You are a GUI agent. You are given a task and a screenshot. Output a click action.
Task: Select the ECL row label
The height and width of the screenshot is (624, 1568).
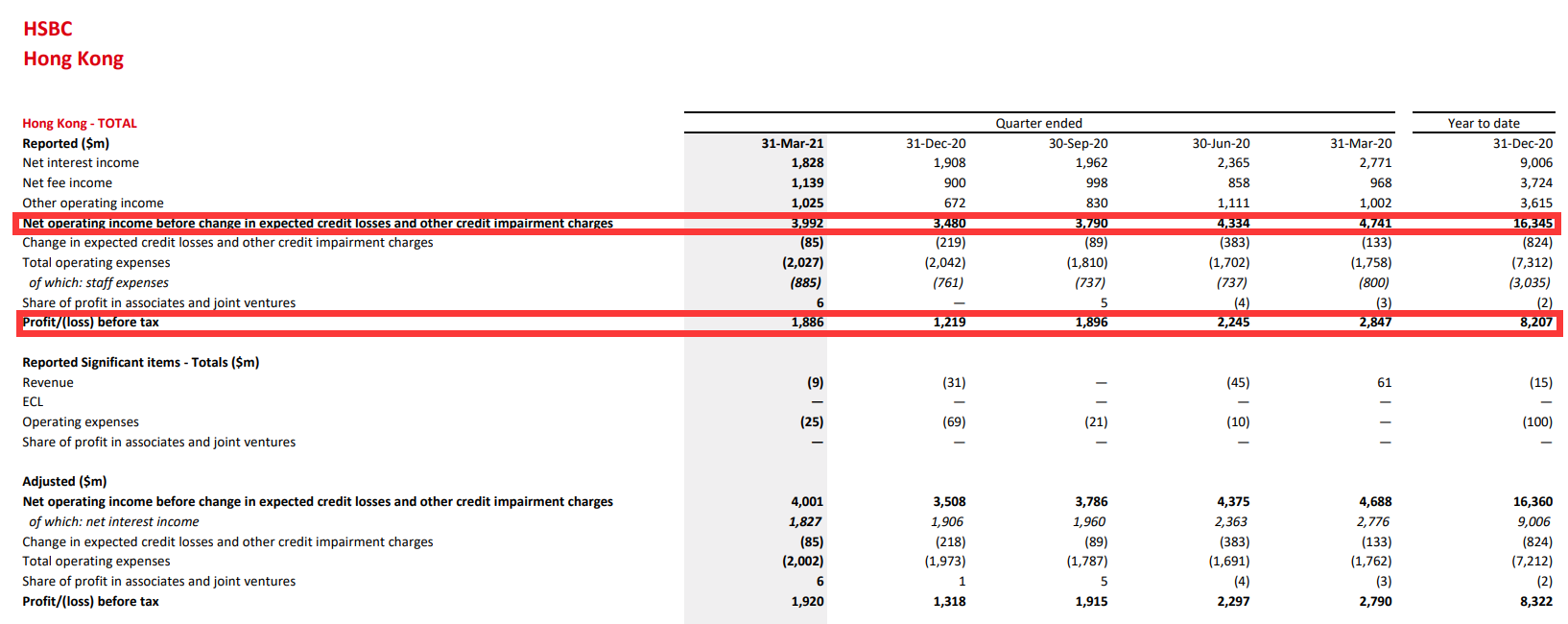pyautogui.click(x=33, y=401)
